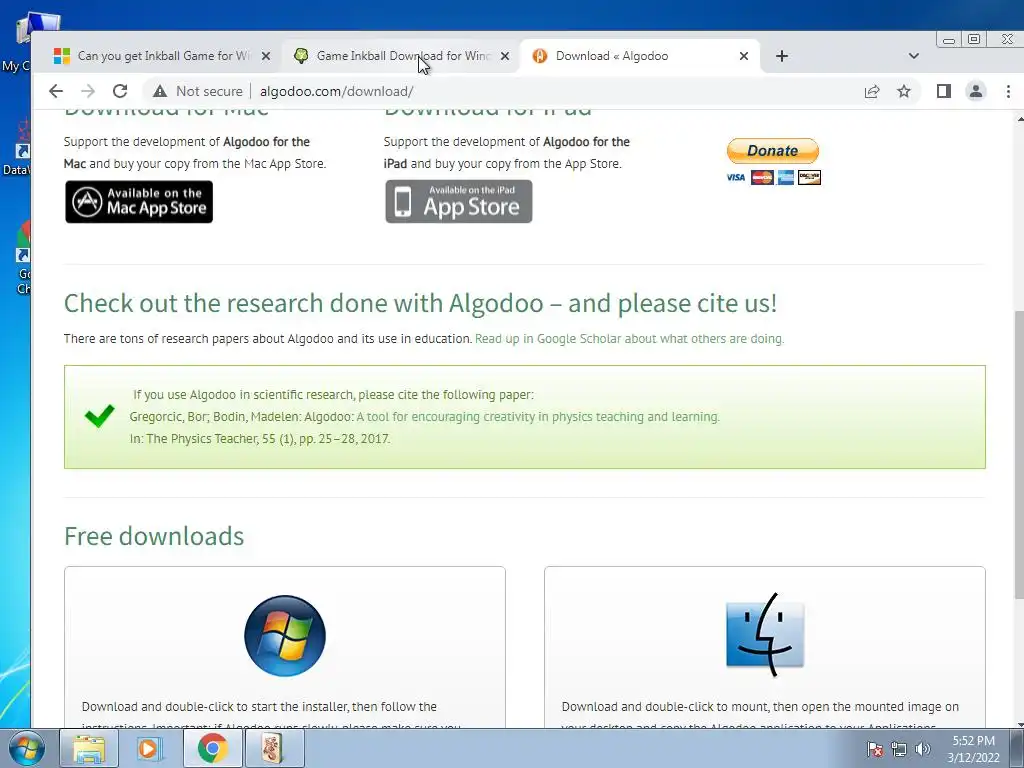This screenshot has width=1024, height=768.
Task: Open Windows Media Player from taskbar
Action: tap(149, 748)
